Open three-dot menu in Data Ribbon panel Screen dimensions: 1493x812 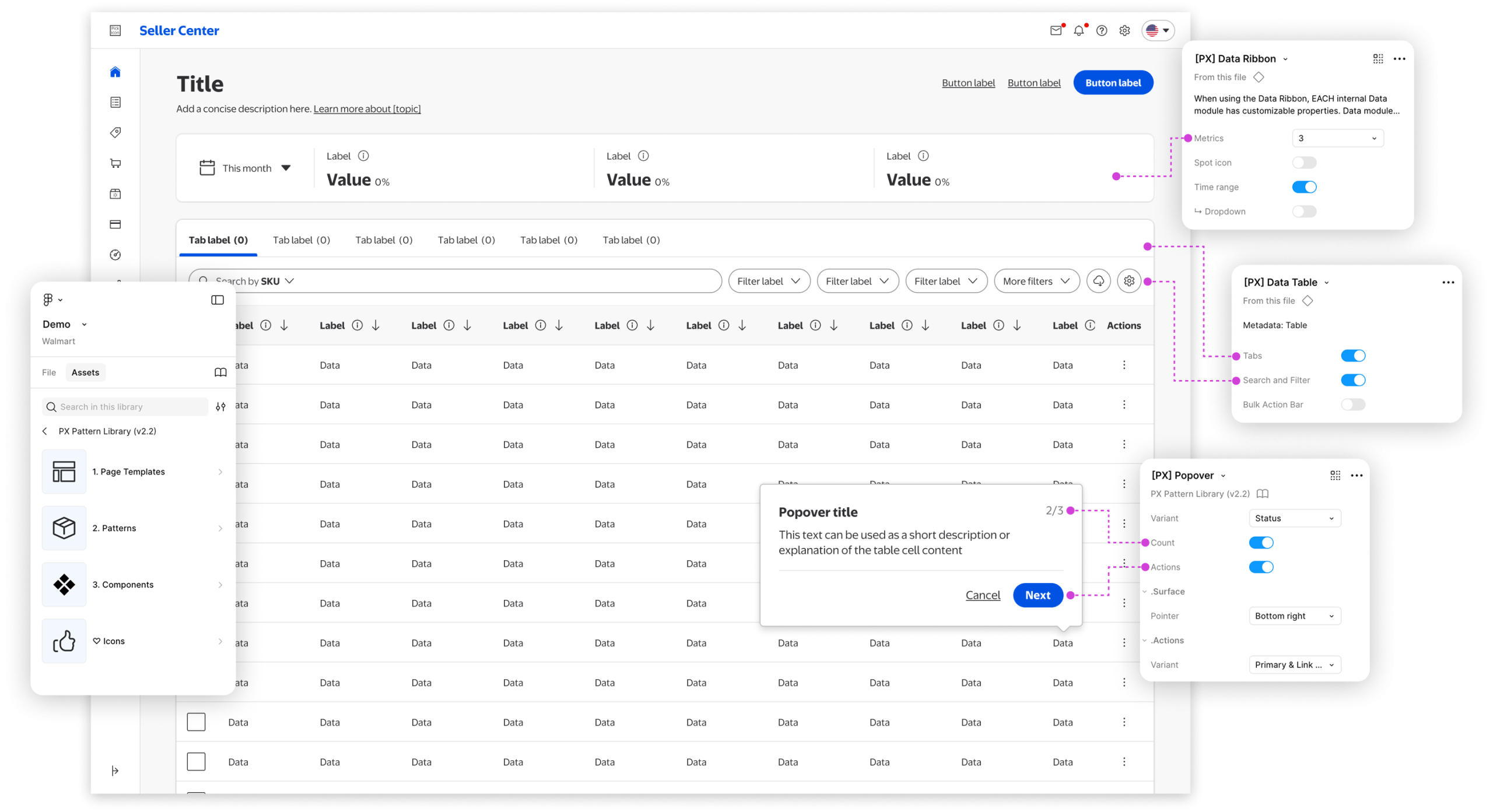1399,59
